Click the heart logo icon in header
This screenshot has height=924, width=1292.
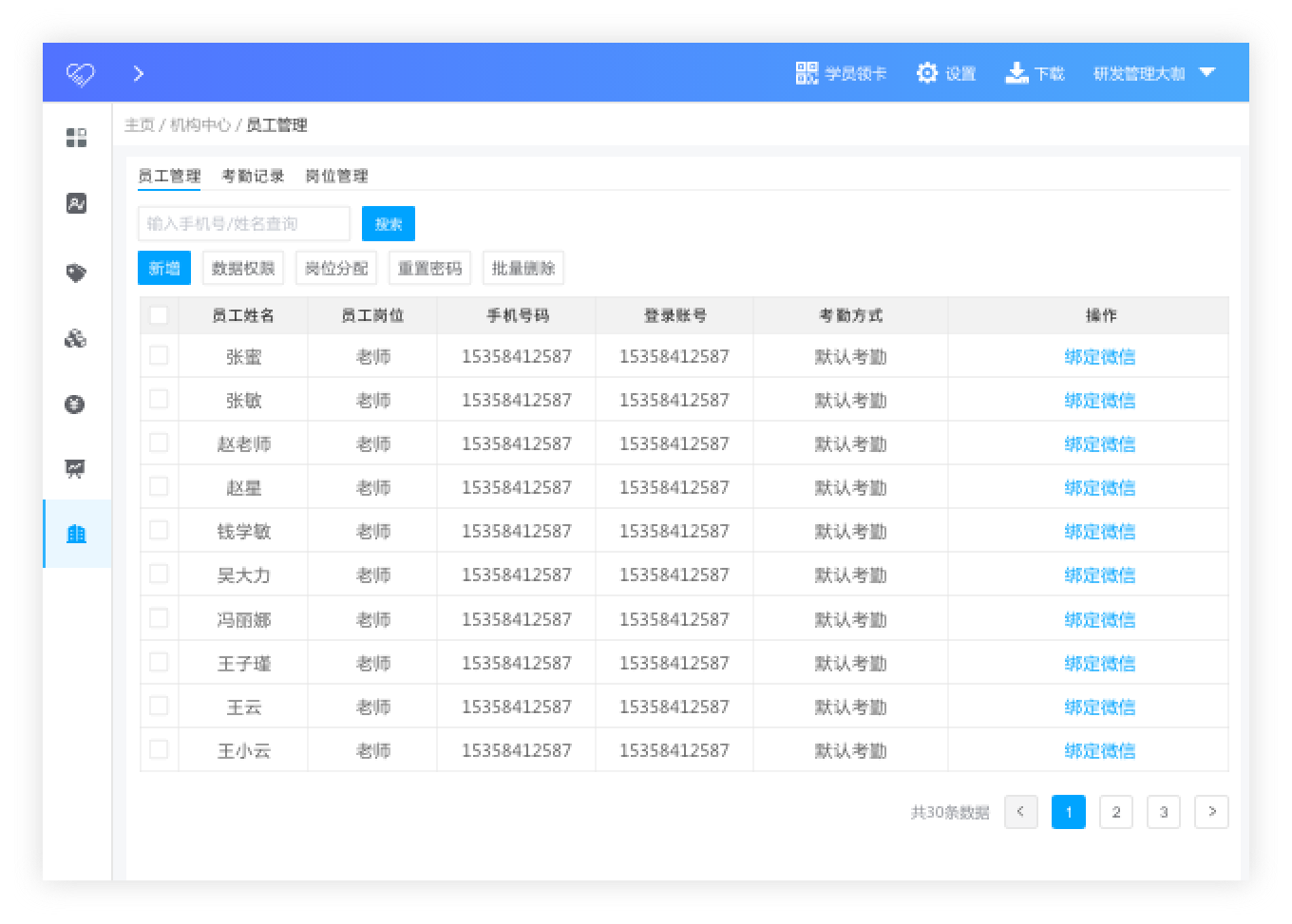tap(81, 73)
